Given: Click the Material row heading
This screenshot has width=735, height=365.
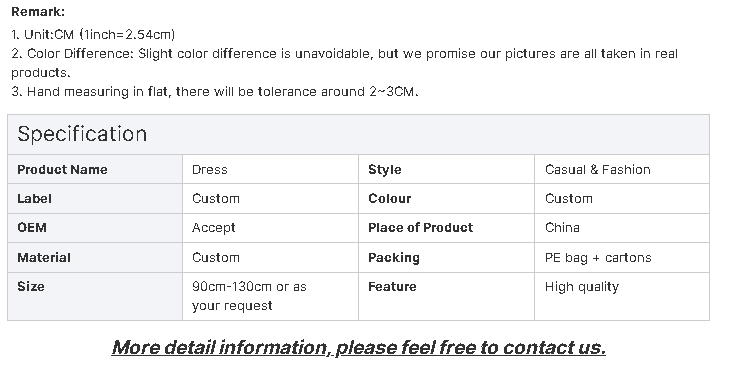Looking at the screenshot, I should coord(95,258).
